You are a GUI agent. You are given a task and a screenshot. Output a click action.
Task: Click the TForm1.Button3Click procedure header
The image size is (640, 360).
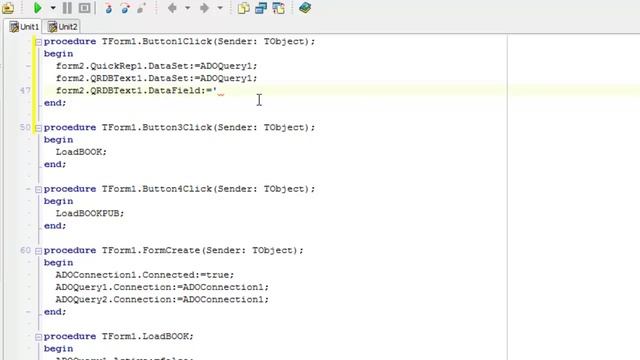tap(180, 127)
